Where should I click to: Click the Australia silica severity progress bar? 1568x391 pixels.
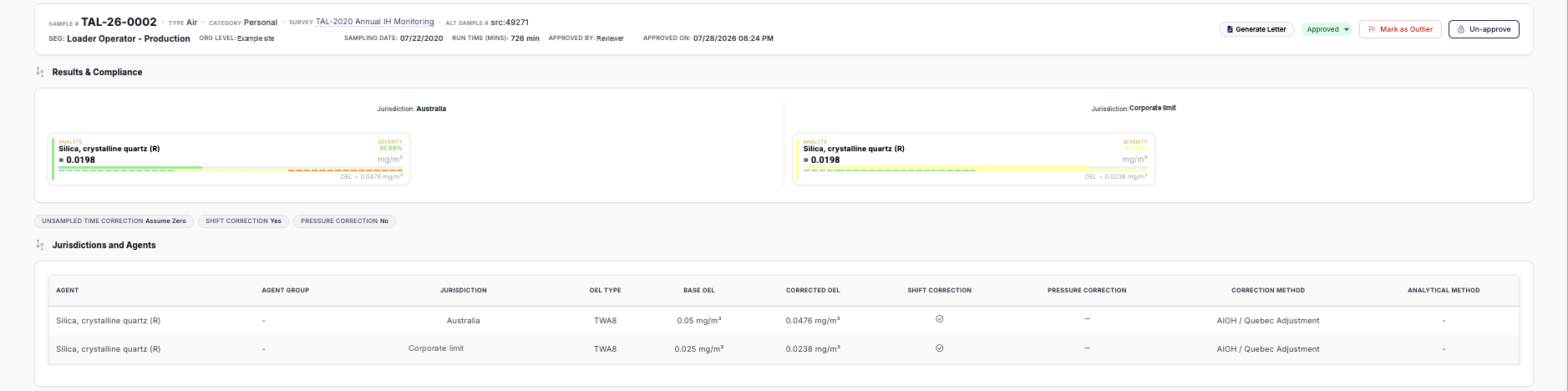[231, 169]
